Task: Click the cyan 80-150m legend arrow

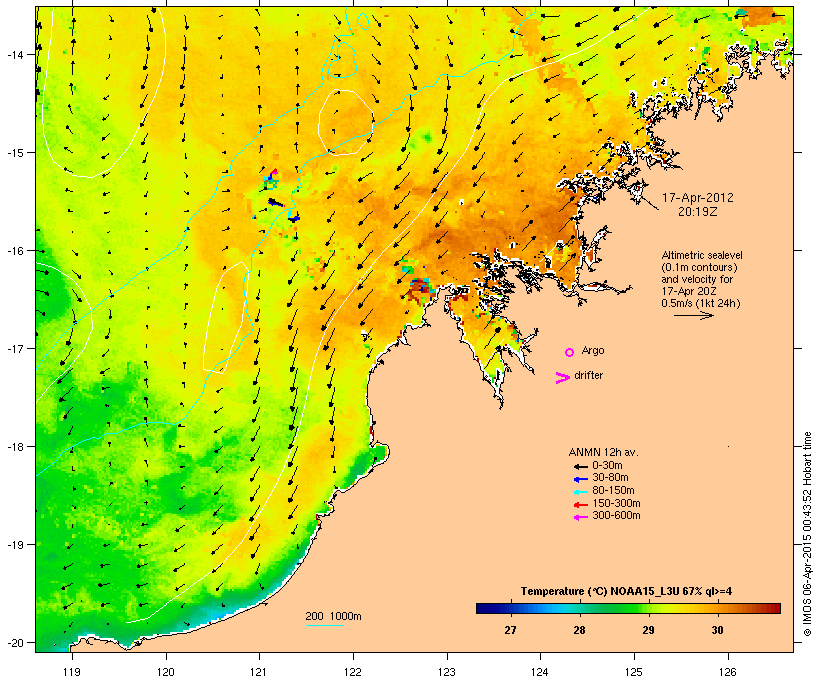Action: pyautogui.click(x=580, y=492)
